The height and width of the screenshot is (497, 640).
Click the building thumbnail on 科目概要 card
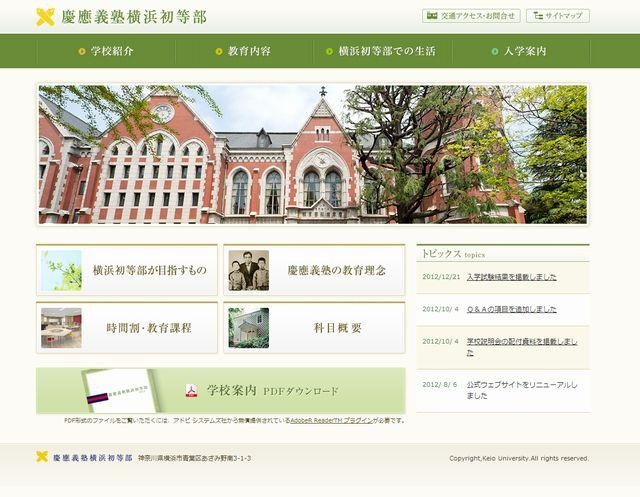click(x=249, y=328)
